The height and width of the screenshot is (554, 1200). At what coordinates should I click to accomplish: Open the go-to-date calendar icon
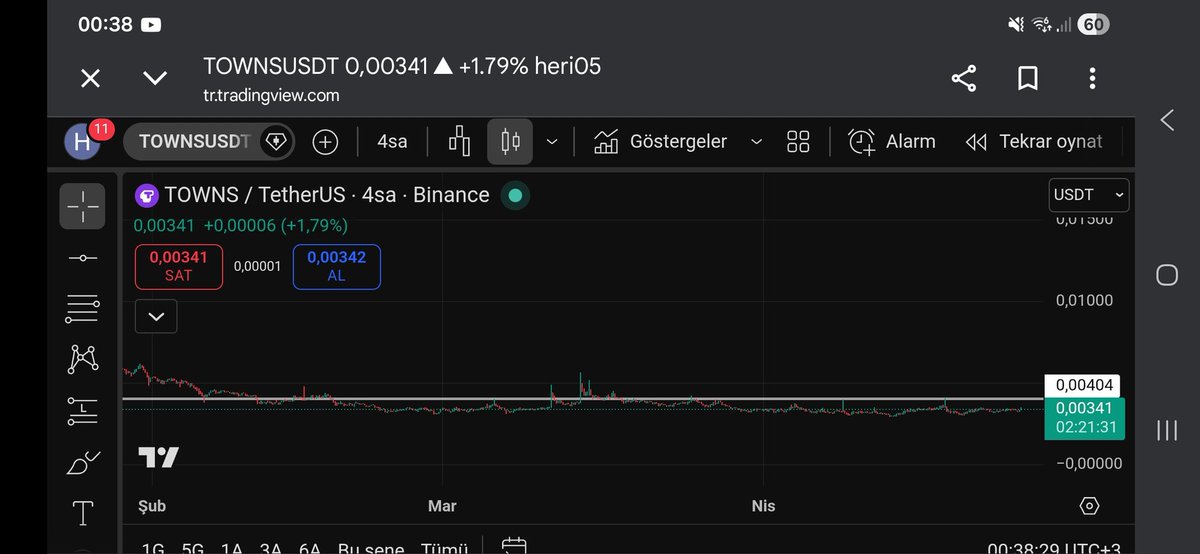[x=514, y=547]
